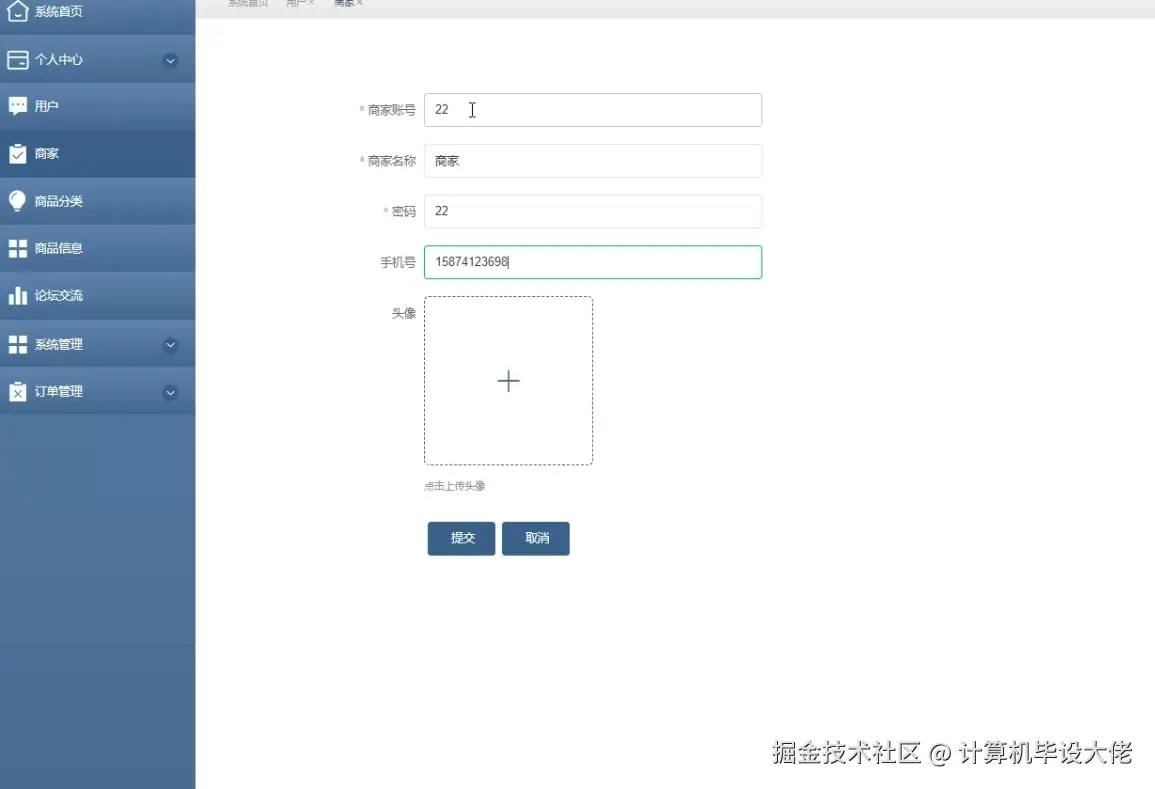
Task: Expand the 订单管理 sidebar section
Action: (x=170, y=390)
